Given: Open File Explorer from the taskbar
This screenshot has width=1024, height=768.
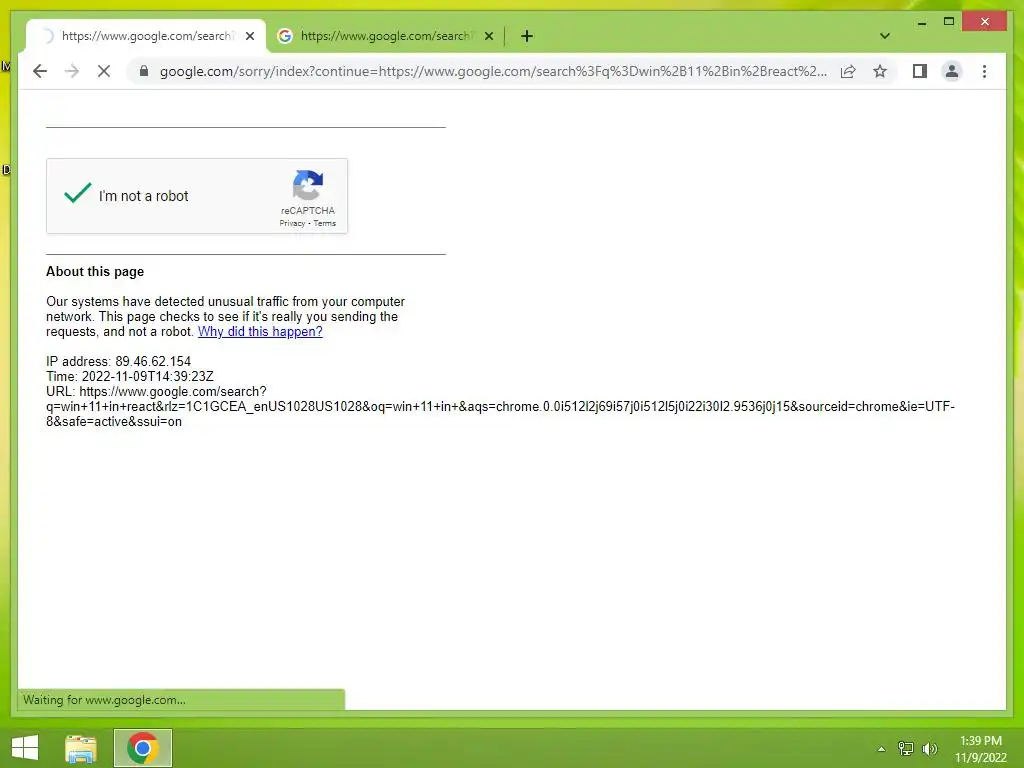Looking at the screenshot, I should pyautogui.click(x=80, y=748).
